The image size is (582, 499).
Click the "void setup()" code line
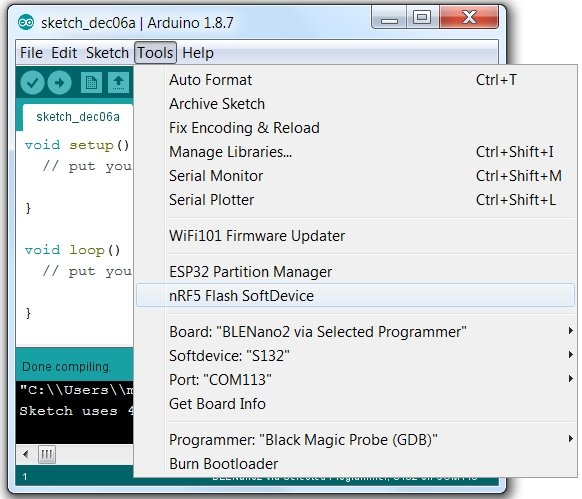(x=77, y=145)
